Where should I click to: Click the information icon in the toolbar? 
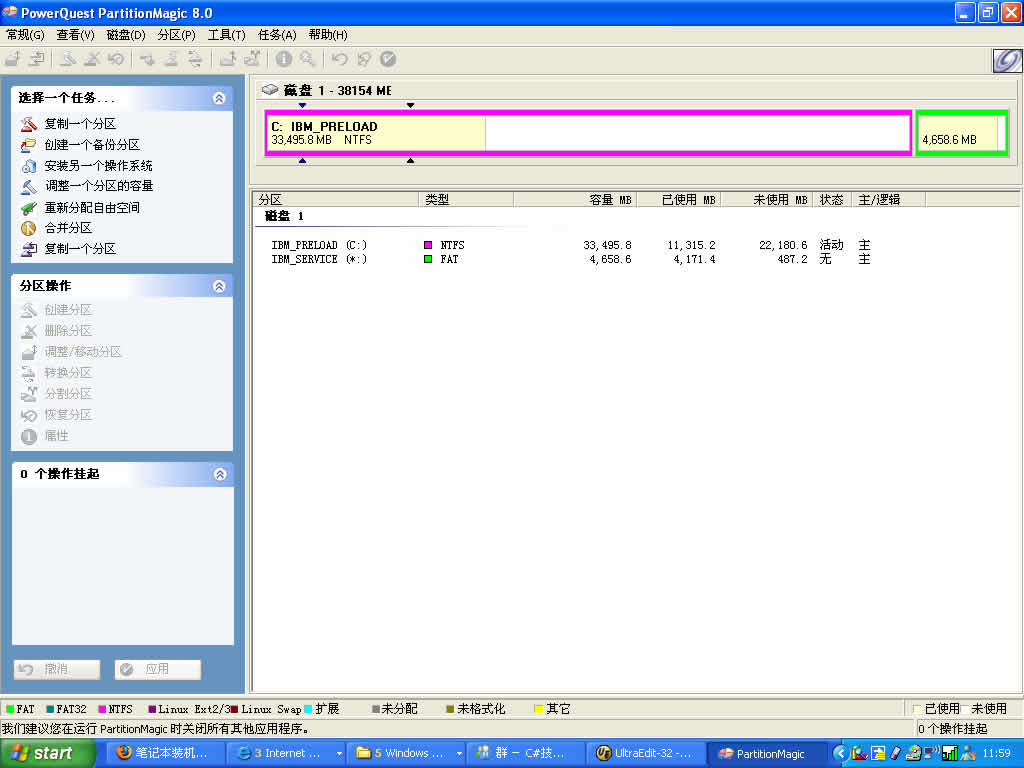pos(283,59)
